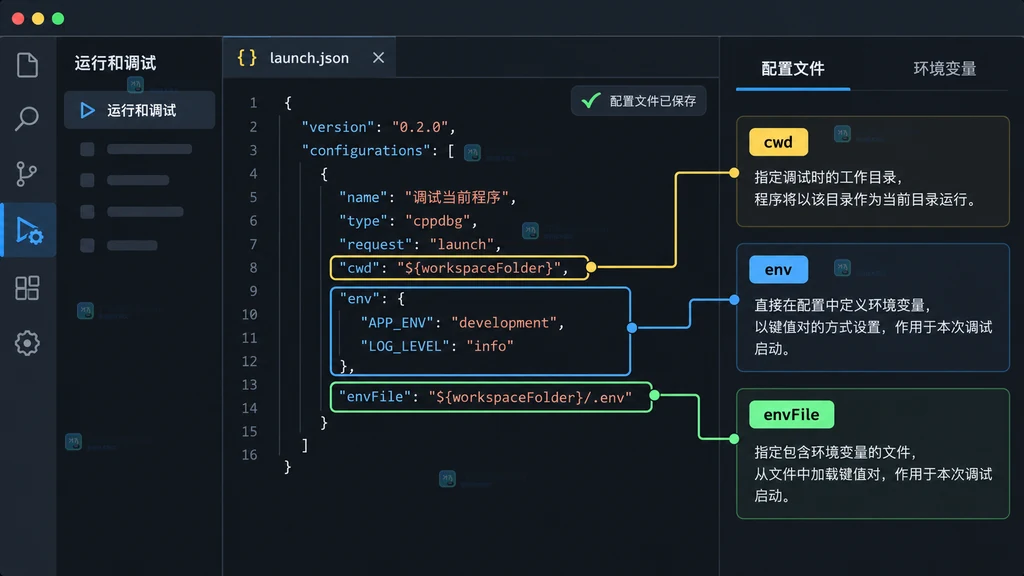This screenshot has width=1024, height=576.
Task: Click the "LOG_LEVEL": "info" line
Action: pyautogui.click(x=437, y=346)
